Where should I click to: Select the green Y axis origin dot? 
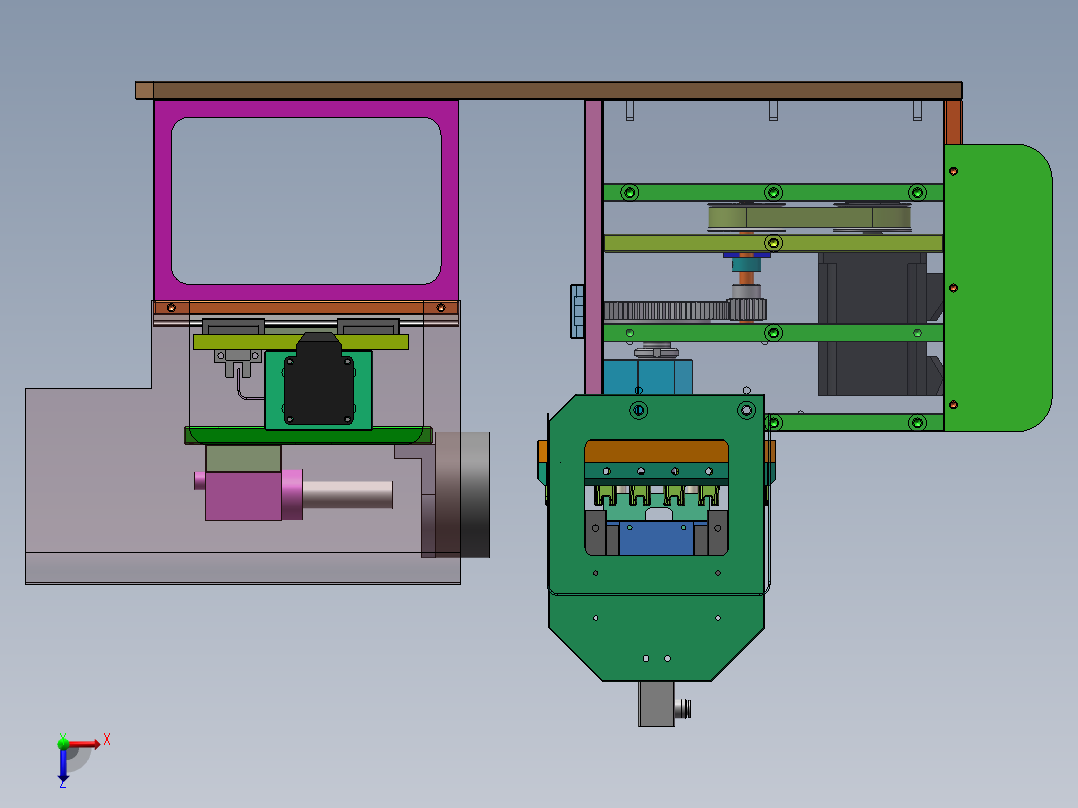point(63,743)
